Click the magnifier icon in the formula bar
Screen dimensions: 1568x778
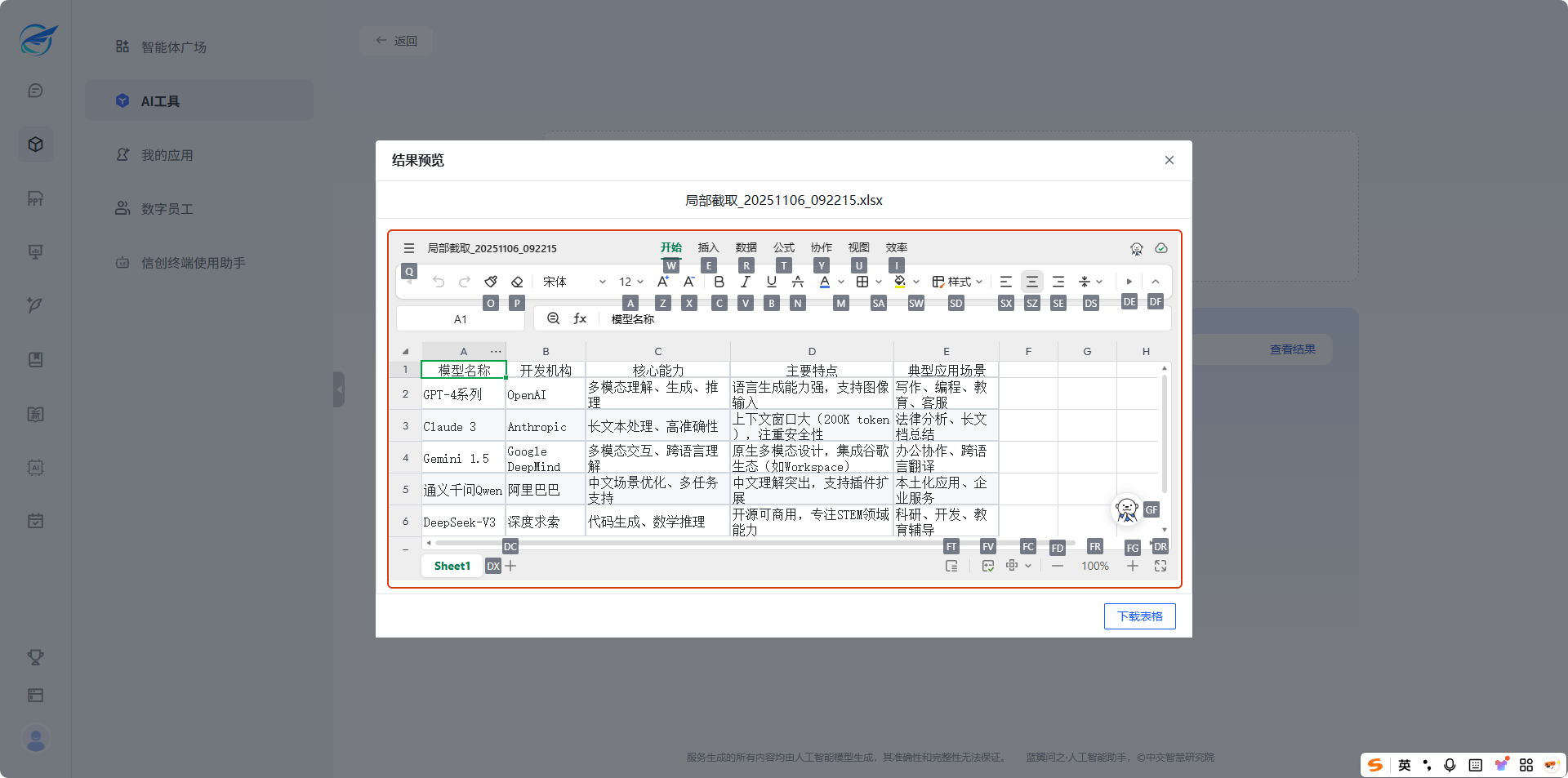(554, 318)
